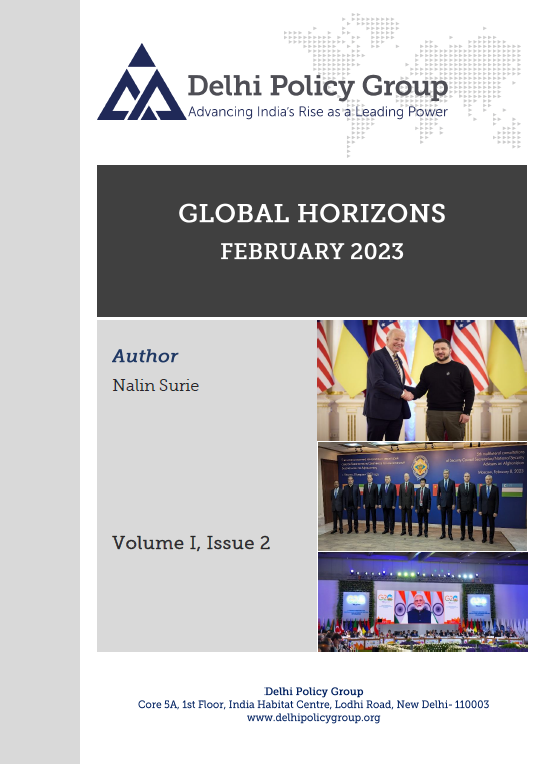This screenshot has height=764, width=543.
Task: Click the 'Volume I, Issue 2' text
Action: coord(191,543)
